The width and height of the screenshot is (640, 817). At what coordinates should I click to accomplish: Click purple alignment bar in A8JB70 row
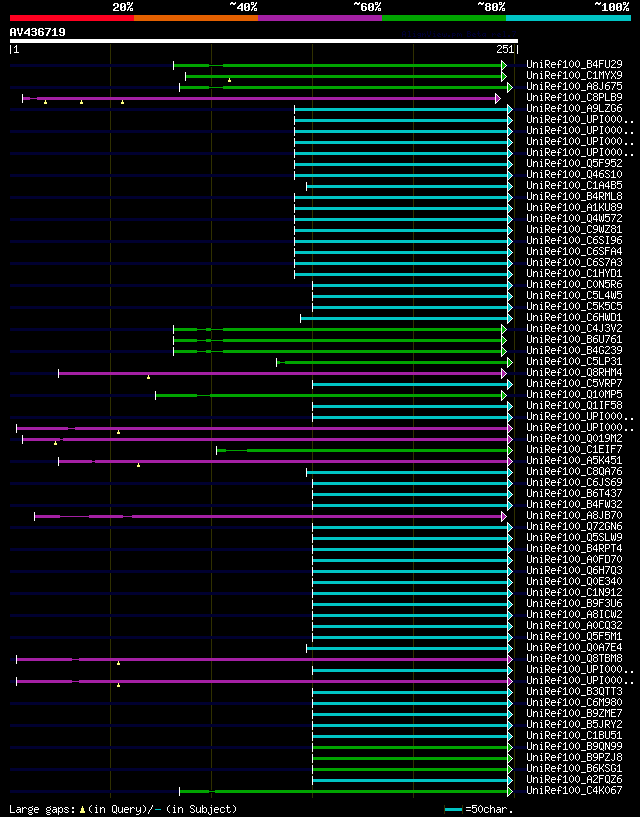click(x=269, y=516)
